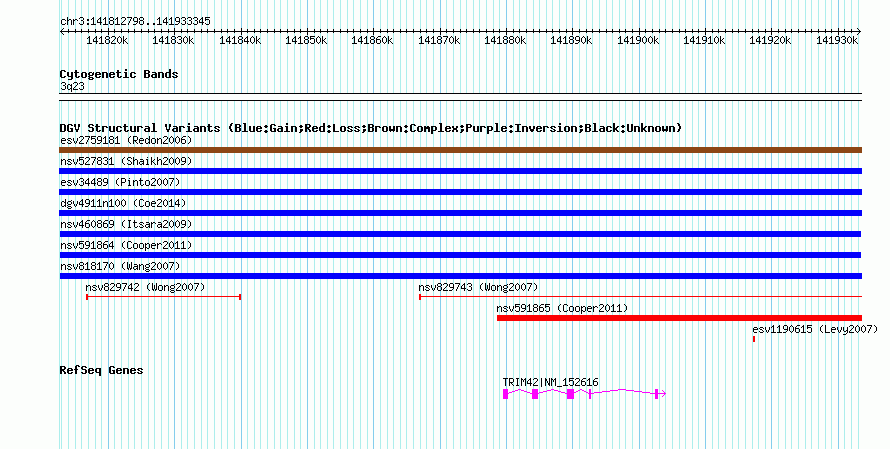
Task: Click the brown complex variant bar esv2759181
Action: 460,150
